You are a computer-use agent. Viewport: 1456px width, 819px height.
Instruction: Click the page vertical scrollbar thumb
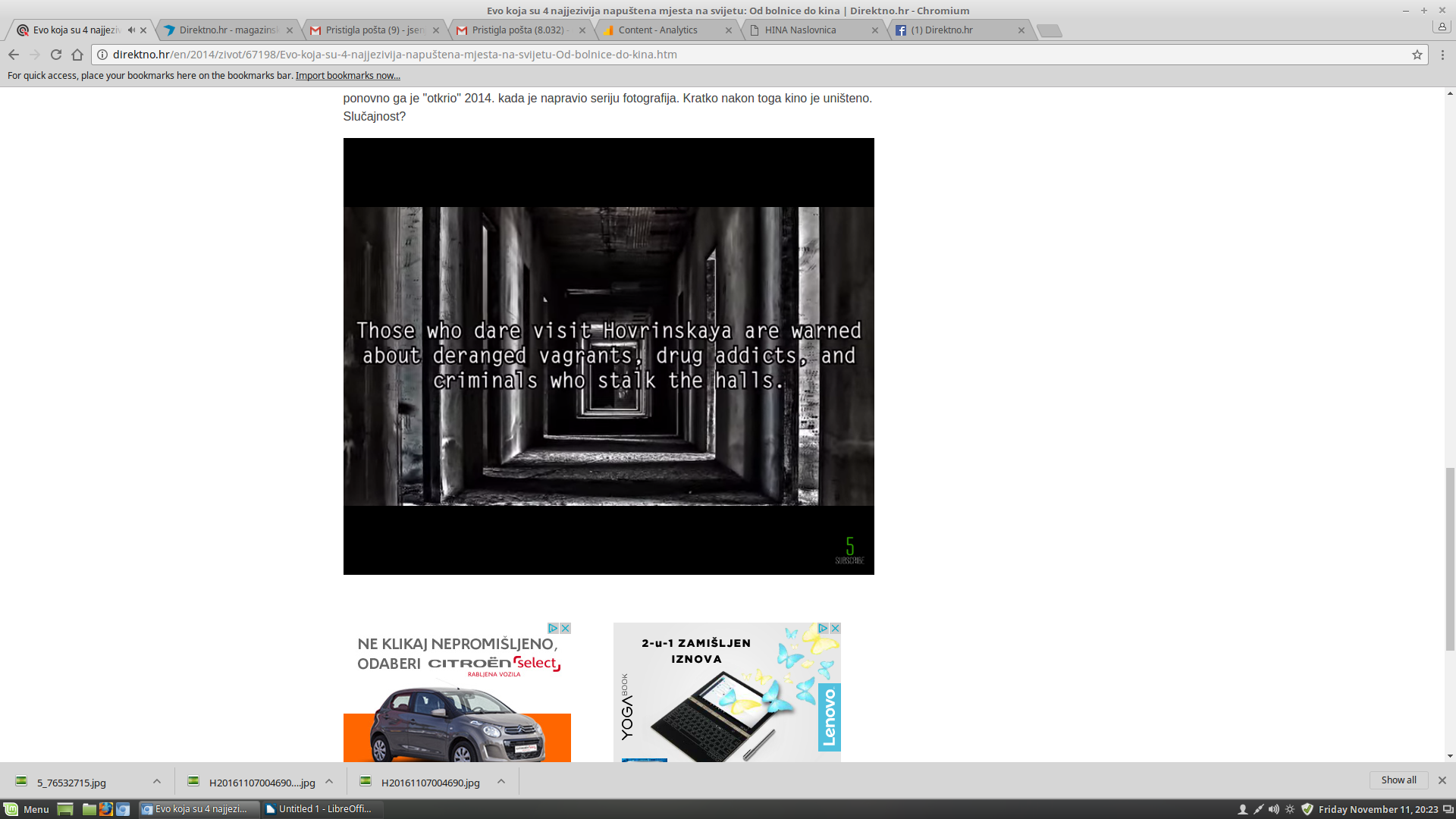tap(1450, 557)
